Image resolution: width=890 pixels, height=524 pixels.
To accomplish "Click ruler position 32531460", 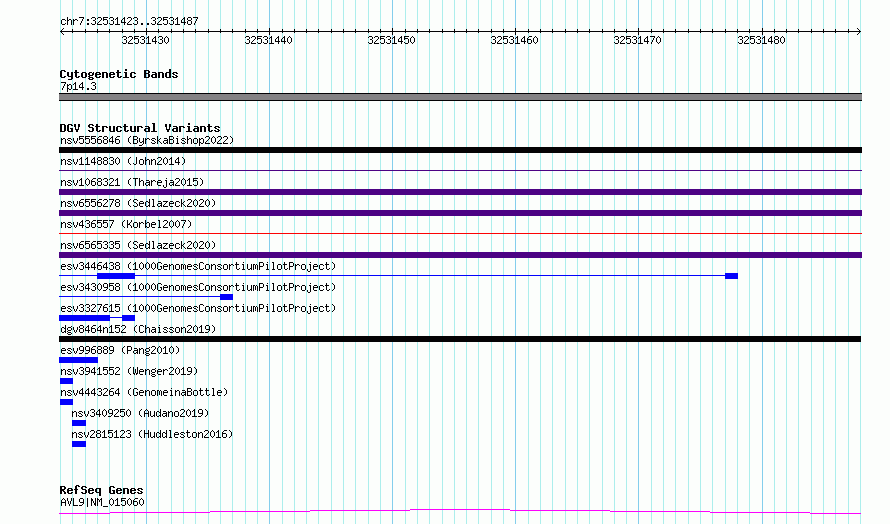I will click(514, 40).
